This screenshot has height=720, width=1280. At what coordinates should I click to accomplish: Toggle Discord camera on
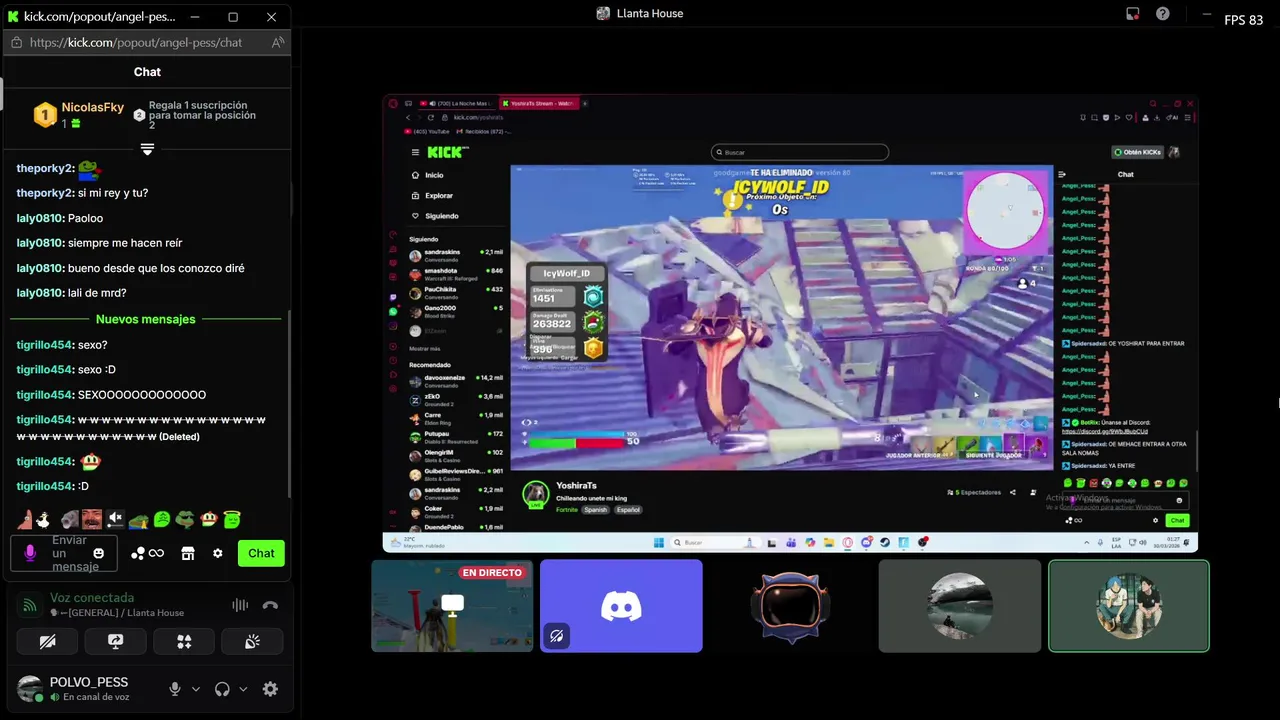47,642
